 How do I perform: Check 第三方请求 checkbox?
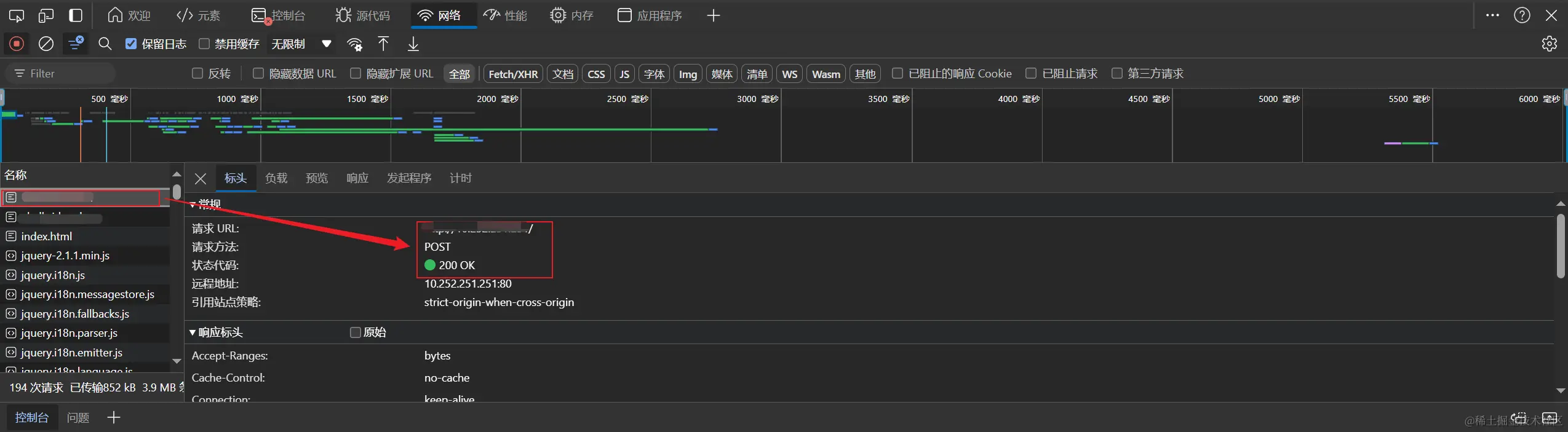pyautogui.click(x=1117, y=73)
